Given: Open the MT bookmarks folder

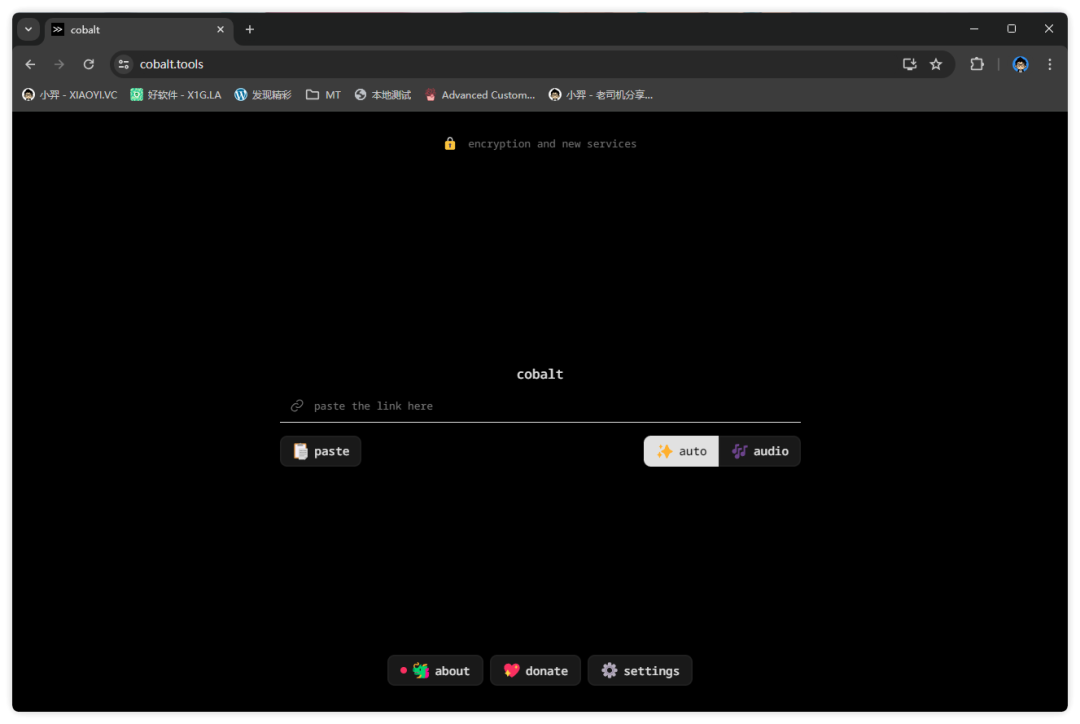Looking at the screenshot, I should [x=324, y=95].
